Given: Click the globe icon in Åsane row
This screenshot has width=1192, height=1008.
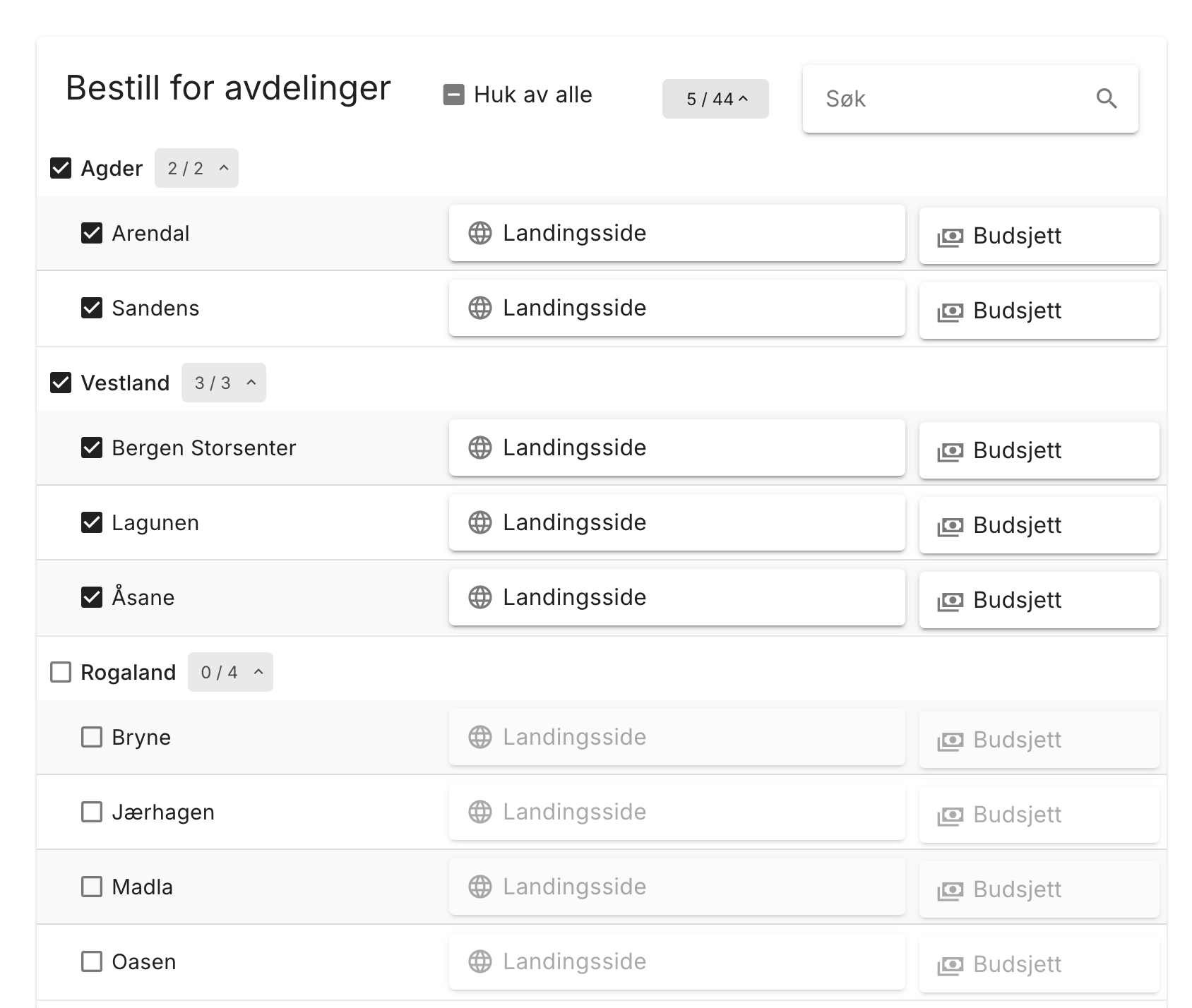Looking at the screenshot, I should tap(480, 597).
